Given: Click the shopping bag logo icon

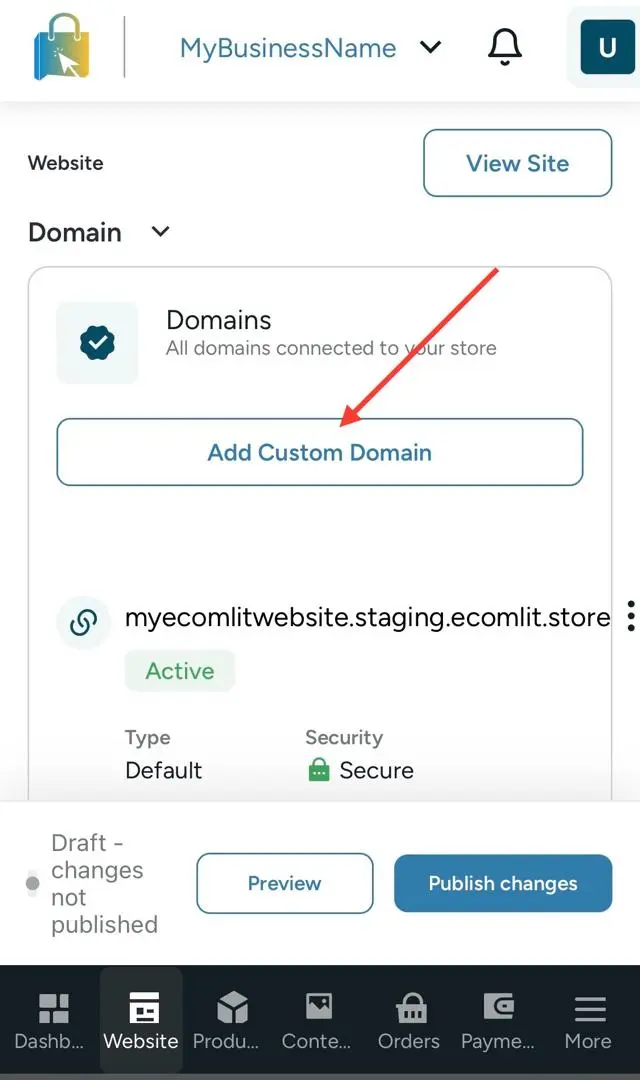Looking at the screenshot, I should point(62,47).
